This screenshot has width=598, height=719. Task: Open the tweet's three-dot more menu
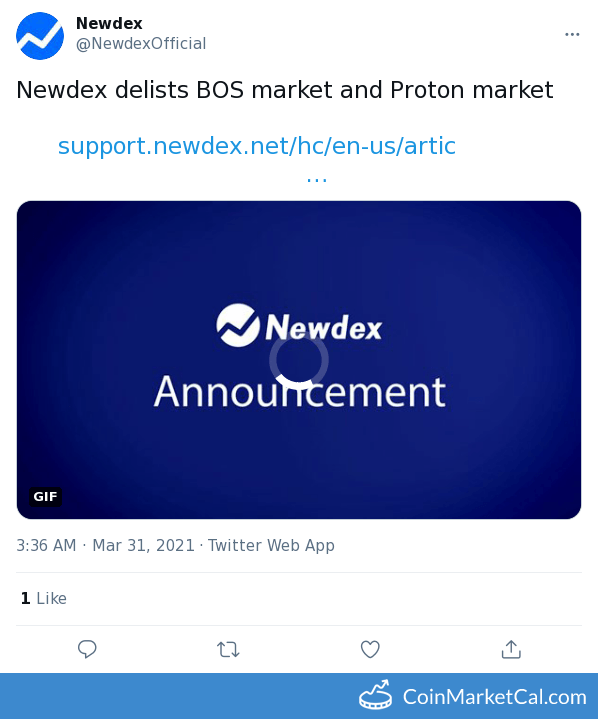572,34
